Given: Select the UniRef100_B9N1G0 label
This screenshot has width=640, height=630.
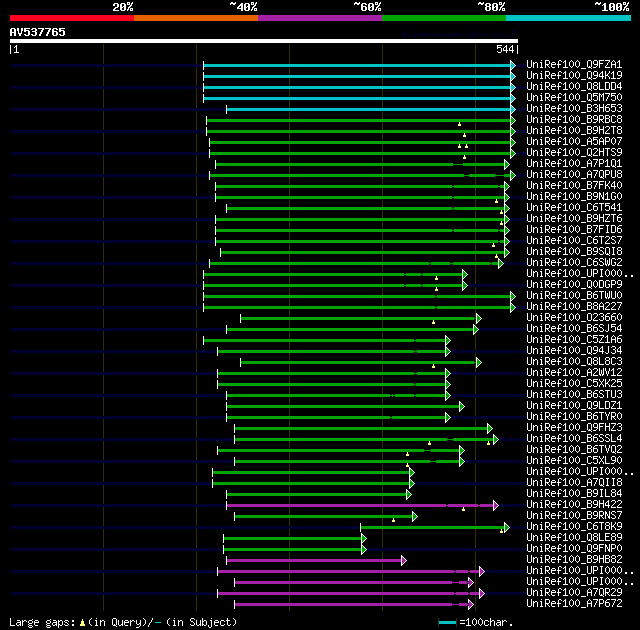Looking at the screenshot, I should coord(574,197).
